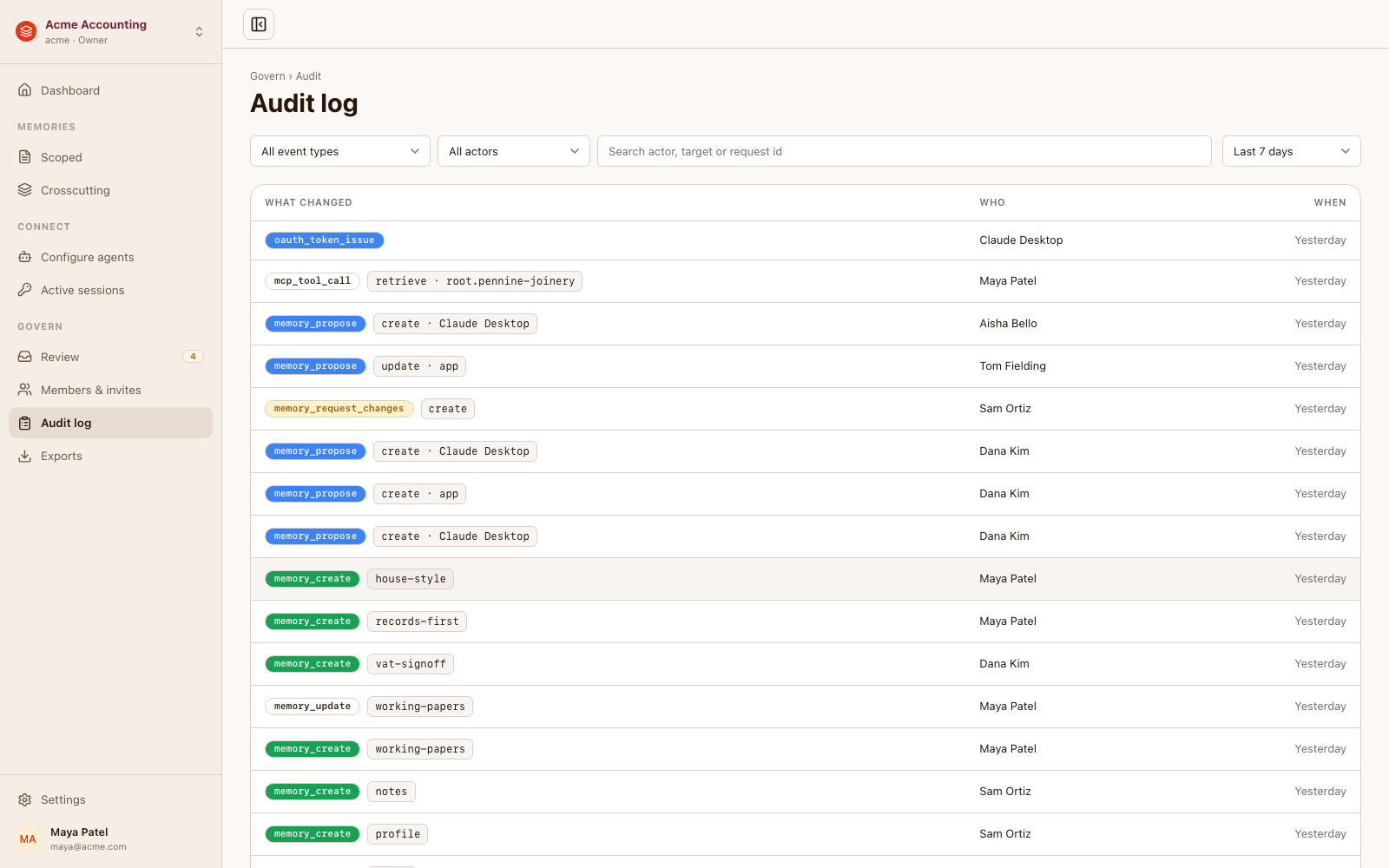The width and height of the screenshot is (1389, 868).
Task: Click the Acme Accounting logo icon
Action: click(x=26, y=32)
